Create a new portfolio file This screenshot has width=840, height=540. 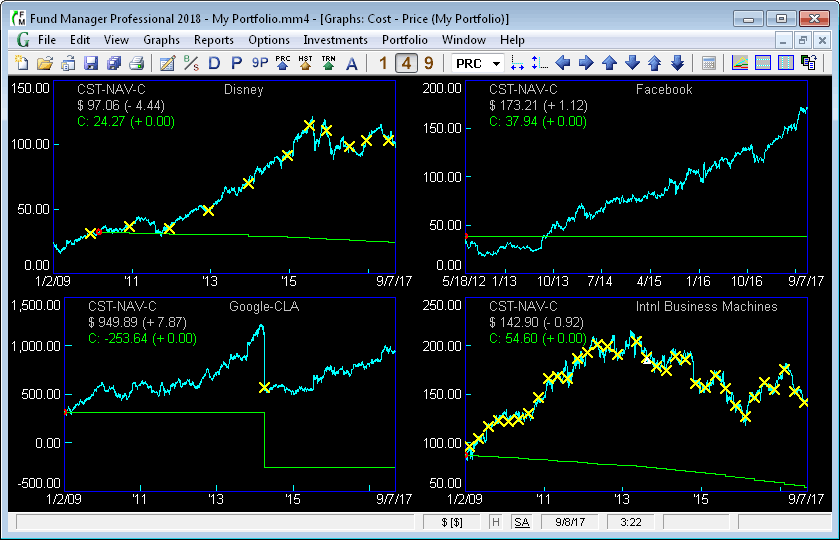click(x=21, y=63)
